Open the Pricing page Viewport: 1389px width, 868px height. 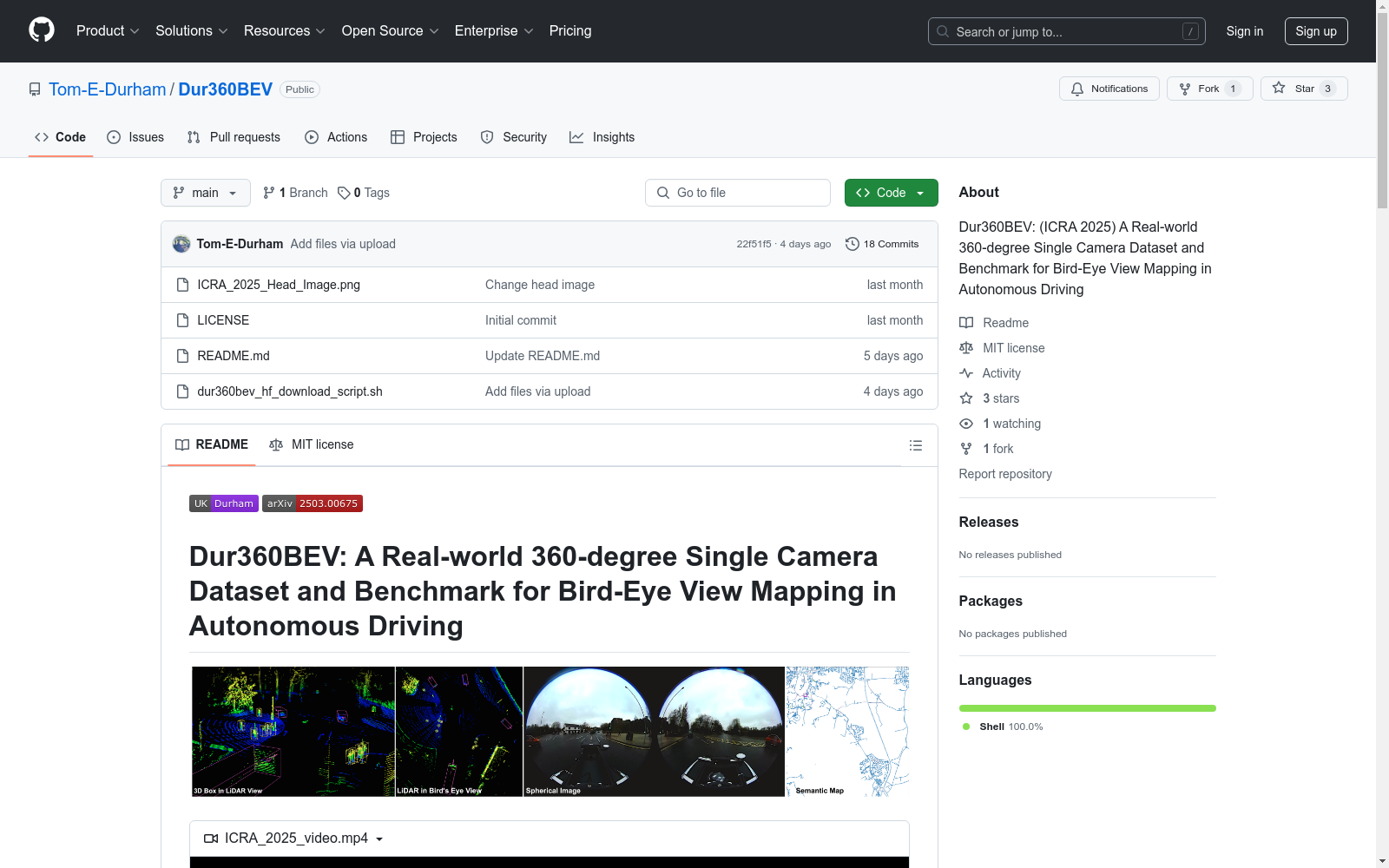pyautogui.click(x=570, y=31)
